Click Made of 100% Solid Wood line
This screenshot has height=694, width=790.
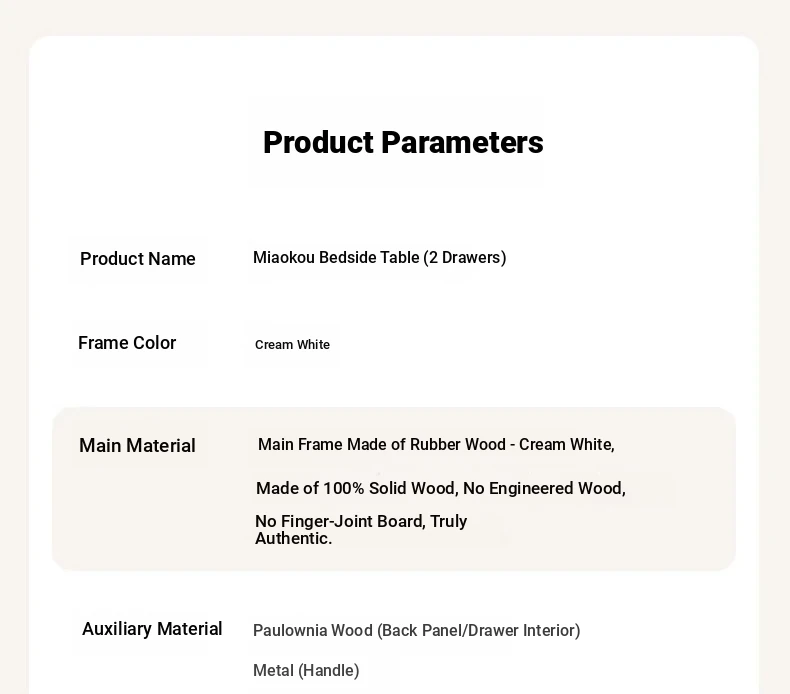(x=441, y=488)
